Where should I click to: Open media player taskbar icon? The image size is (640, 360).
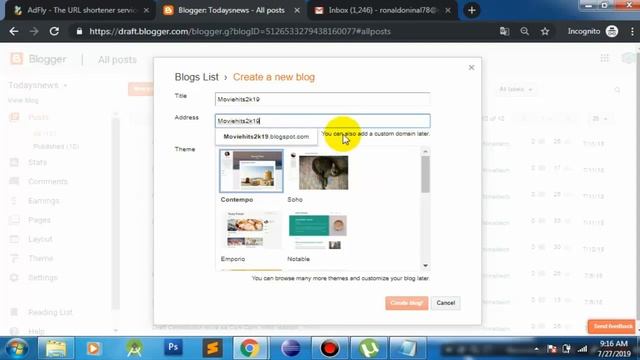coord(93,348)
